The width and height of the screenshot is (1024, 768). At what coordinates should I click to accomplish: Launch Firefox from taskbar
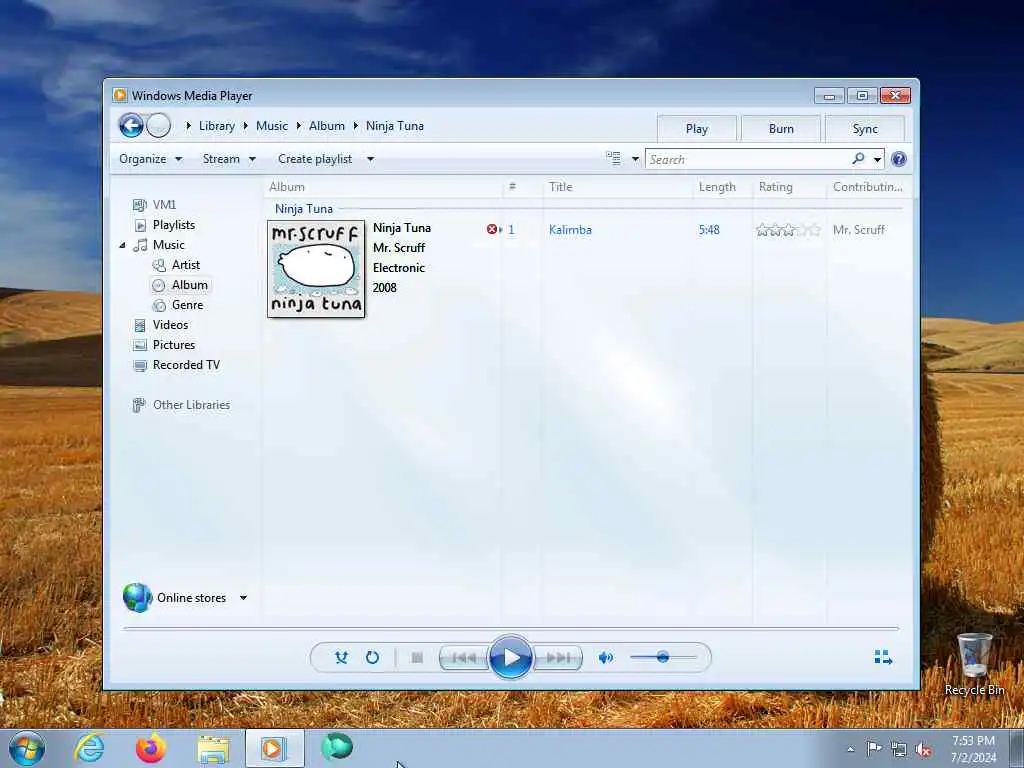[x=151, y=748]
